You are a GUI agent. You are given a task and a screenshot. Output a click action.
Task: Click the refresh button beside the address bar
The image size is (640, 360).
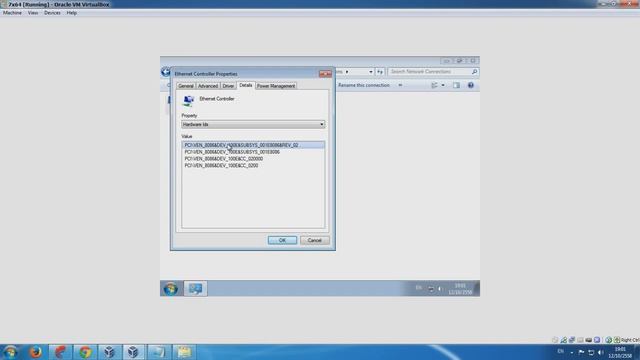point(380,72)
